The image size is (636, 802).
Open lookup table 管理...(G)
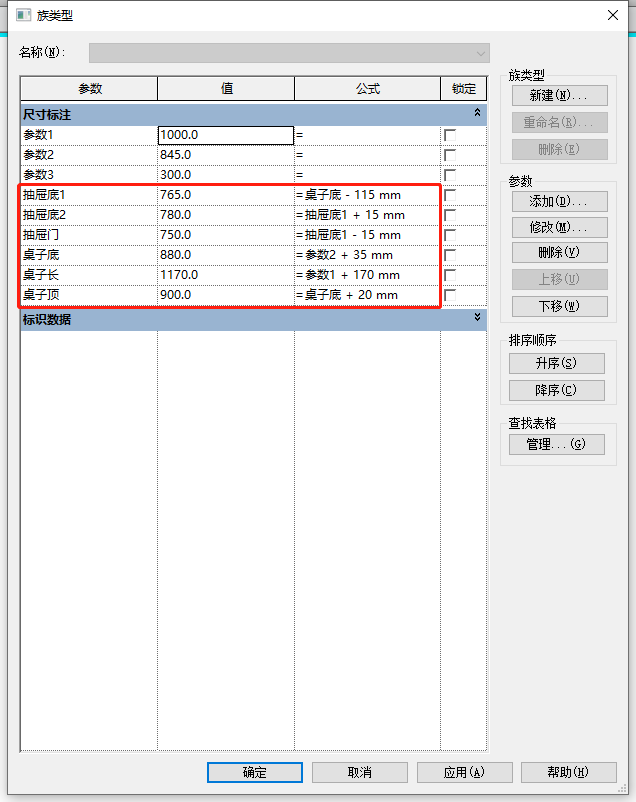click(557, 444)
